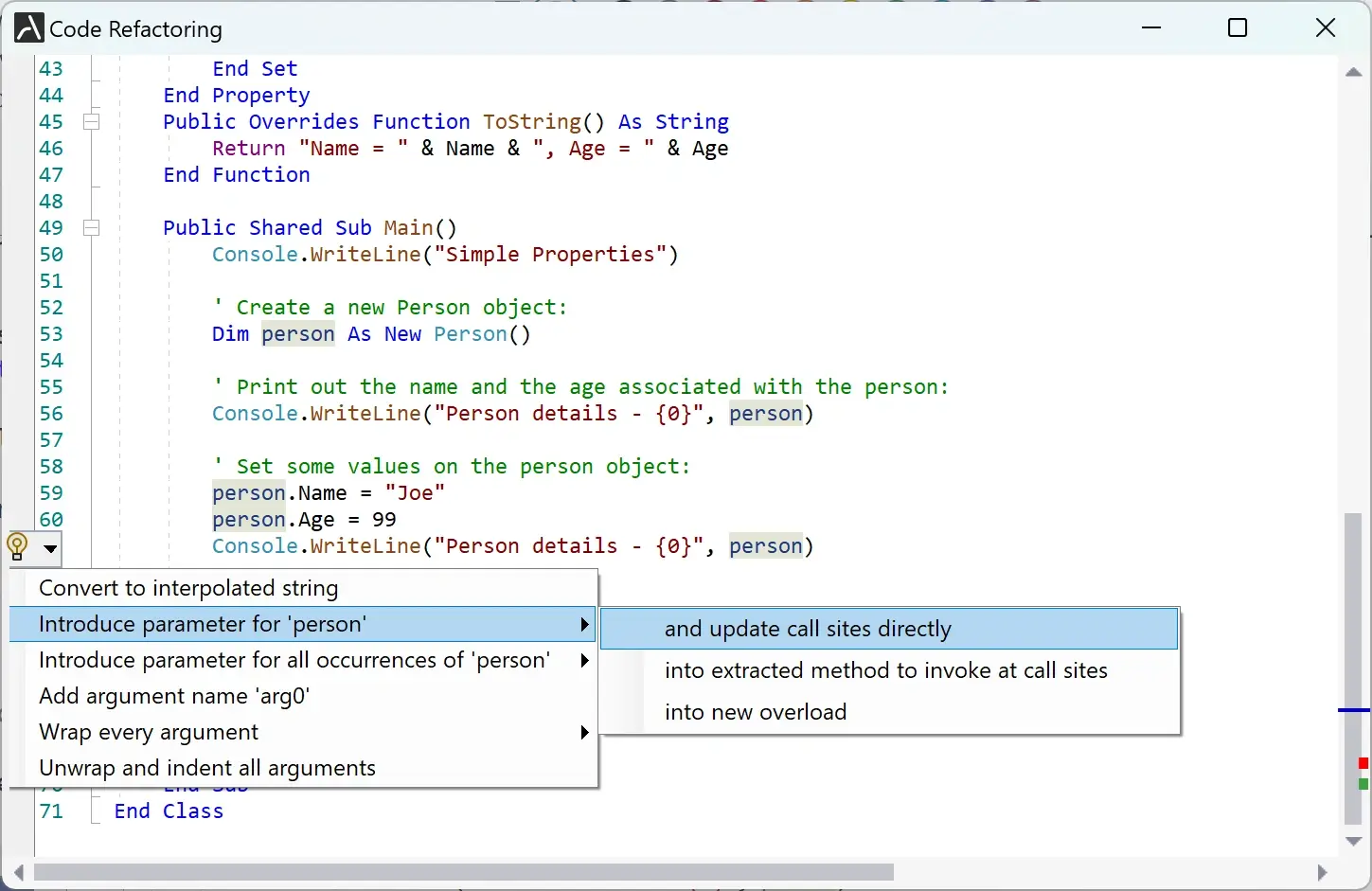This screenshot has height=891, width=1372.
Task: Select 'Add argument name arg0'
Action: pos(173,696)
